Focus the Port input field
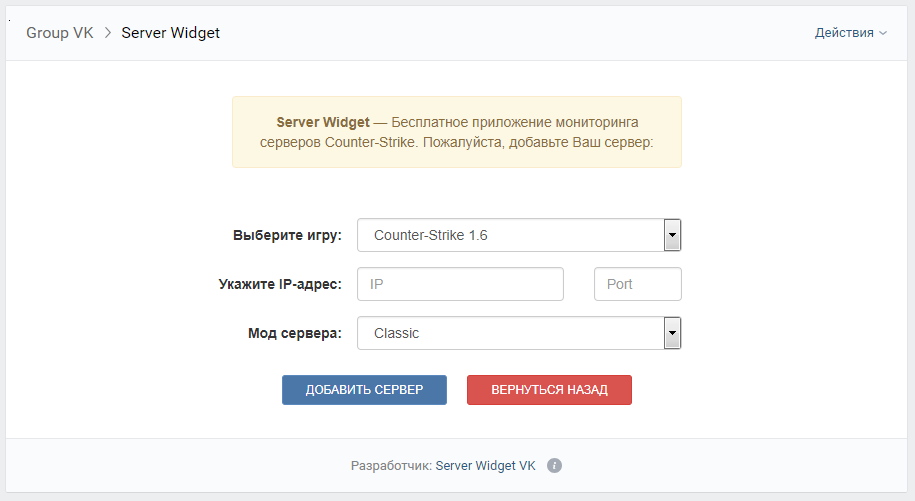Image resolution: width=915 pixels, height=501 pixels. [x=638, y=284]
